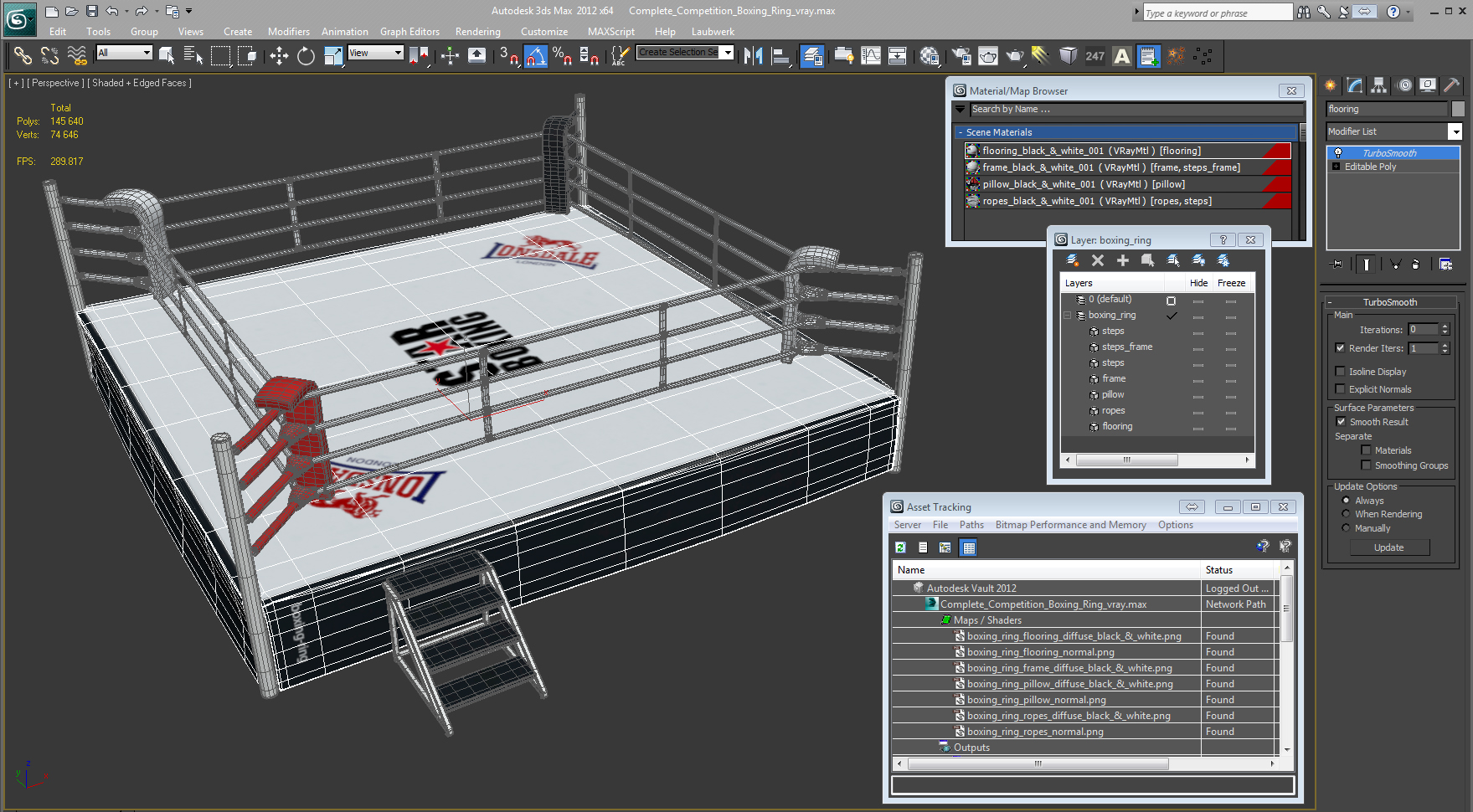Toggle the Spinner Snap icon

pyautogui.click(x=590, y=56)
